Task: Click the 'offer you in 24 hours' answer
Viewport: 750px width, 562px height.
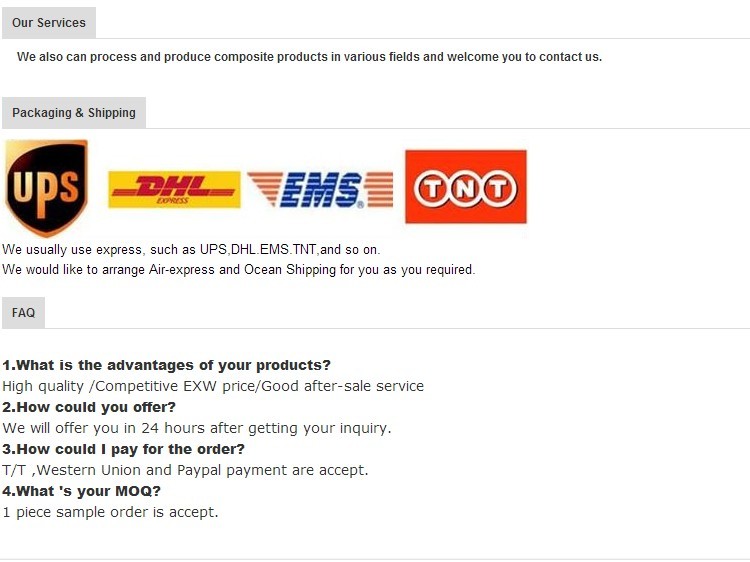Action: coord(197,428)
